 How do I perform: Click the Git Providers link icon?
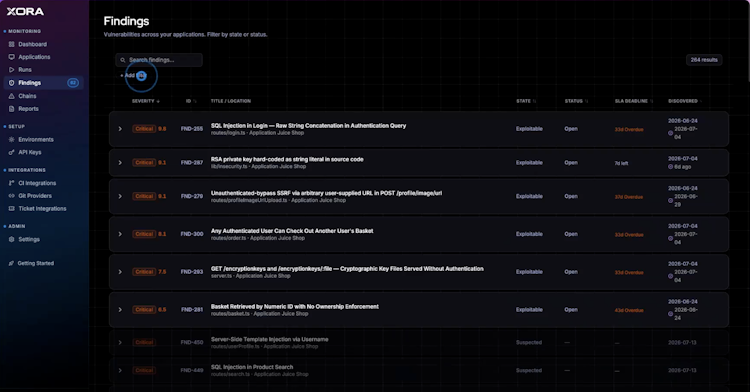tap(11, 196)
